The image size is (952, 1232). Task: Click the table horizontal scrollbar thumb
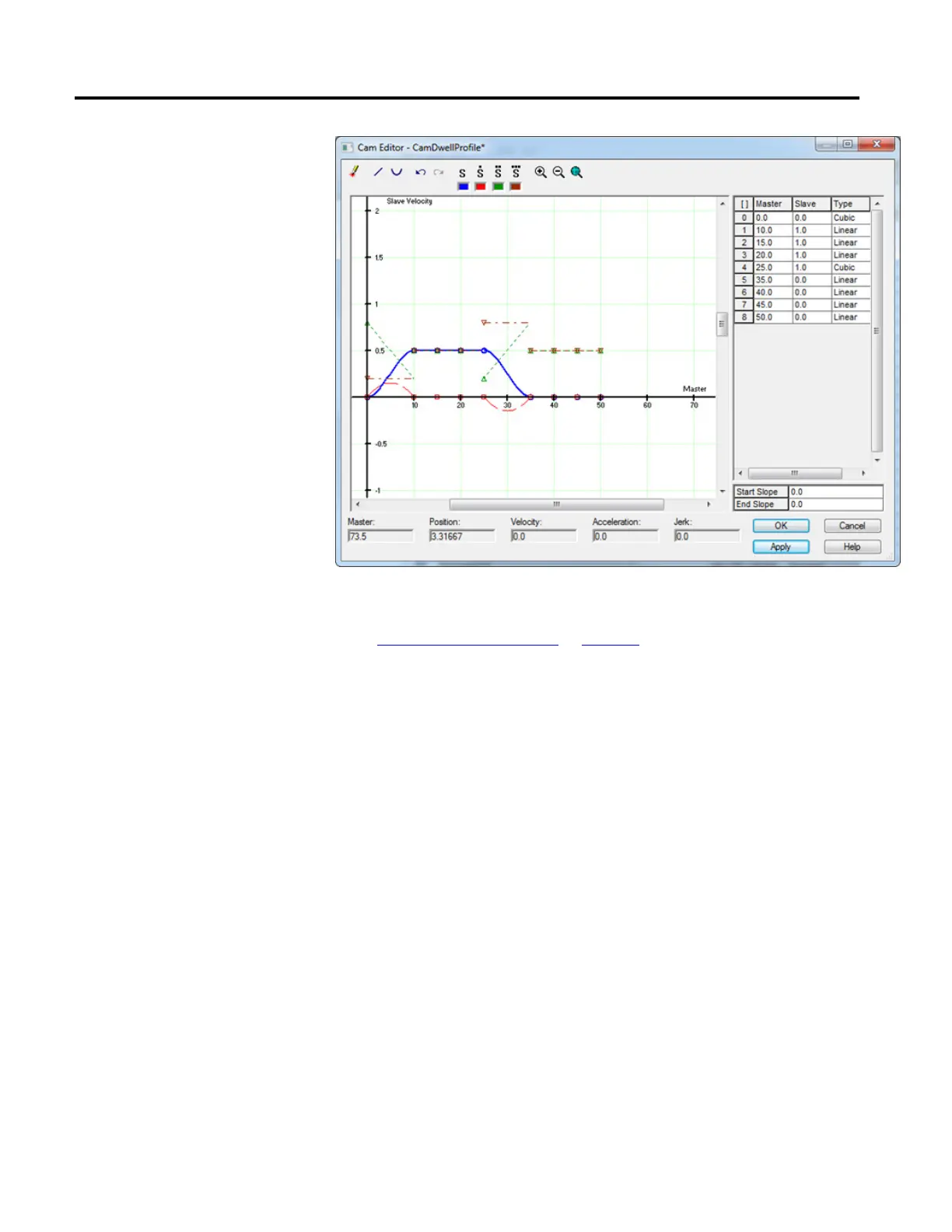pos(795,473)
